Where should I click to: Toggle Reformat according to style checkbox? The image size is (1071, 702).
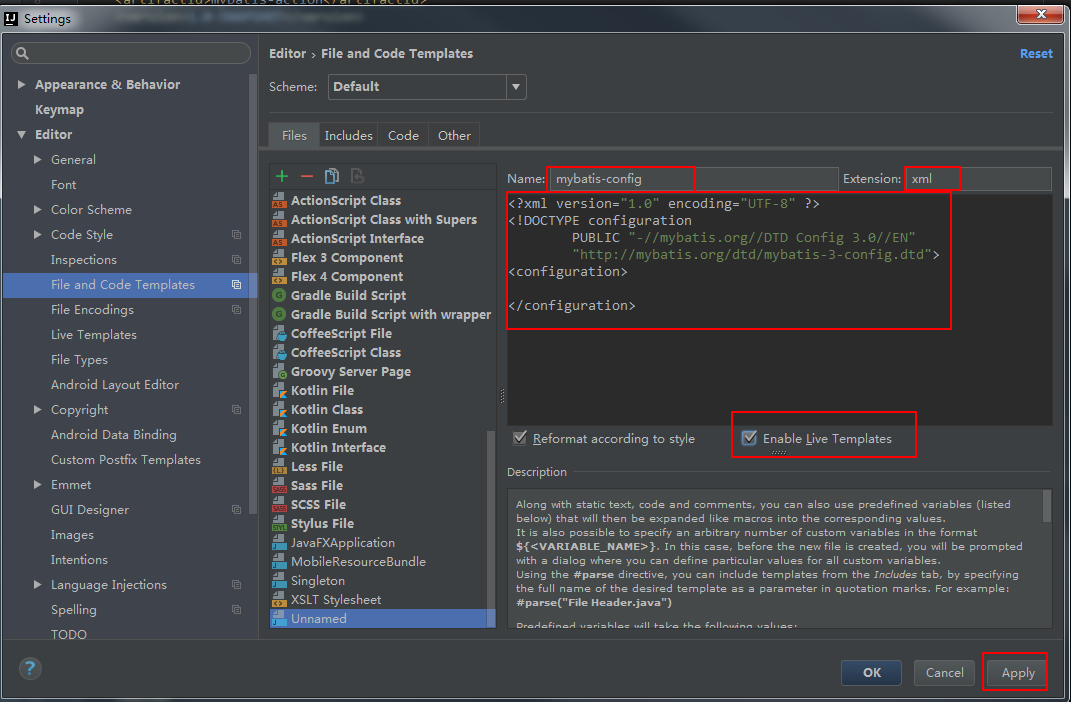click(x=520, y=438)
